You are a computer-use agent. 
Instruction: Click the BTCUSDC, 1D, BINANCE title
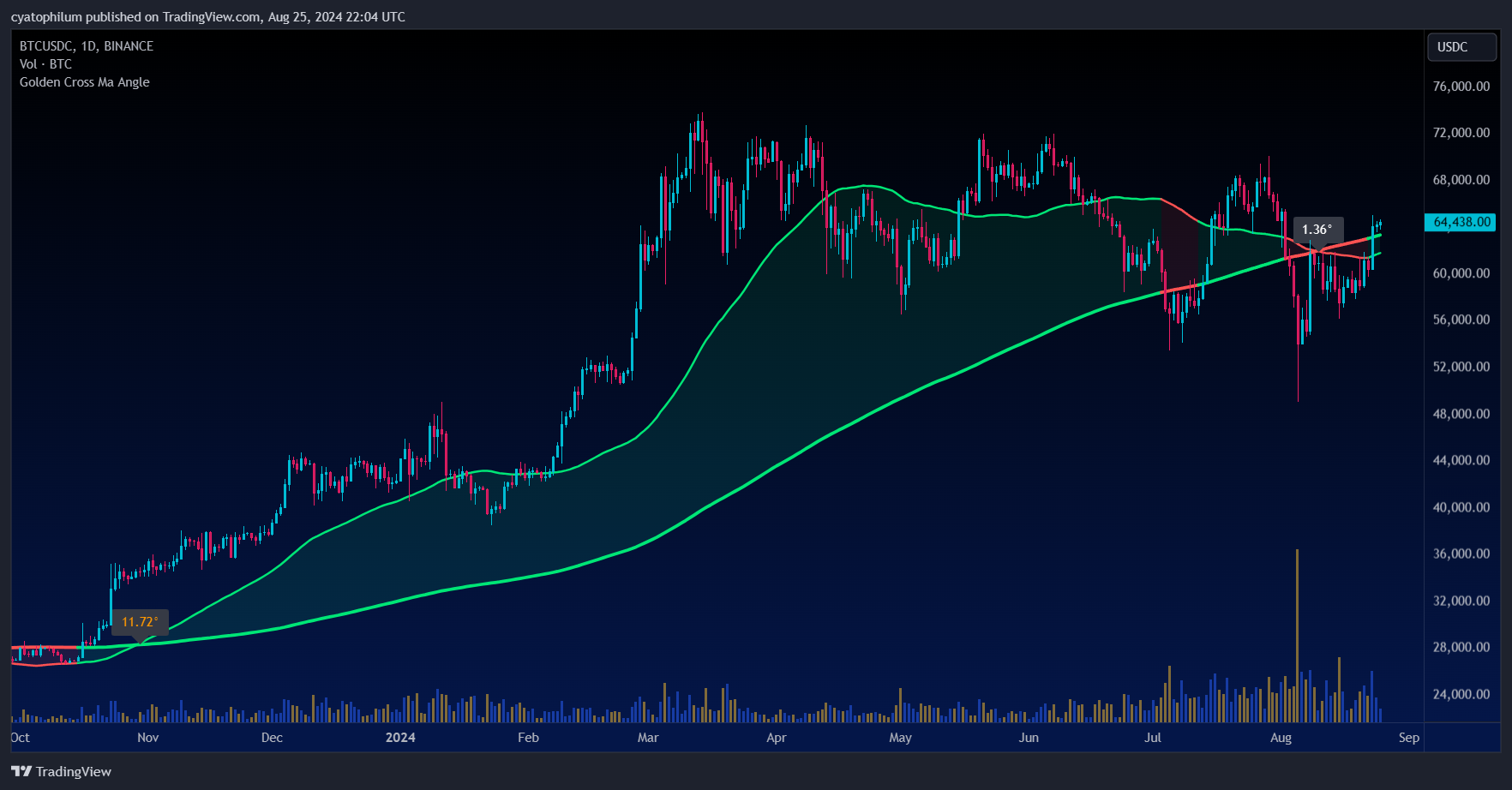[x=87, y=46]
